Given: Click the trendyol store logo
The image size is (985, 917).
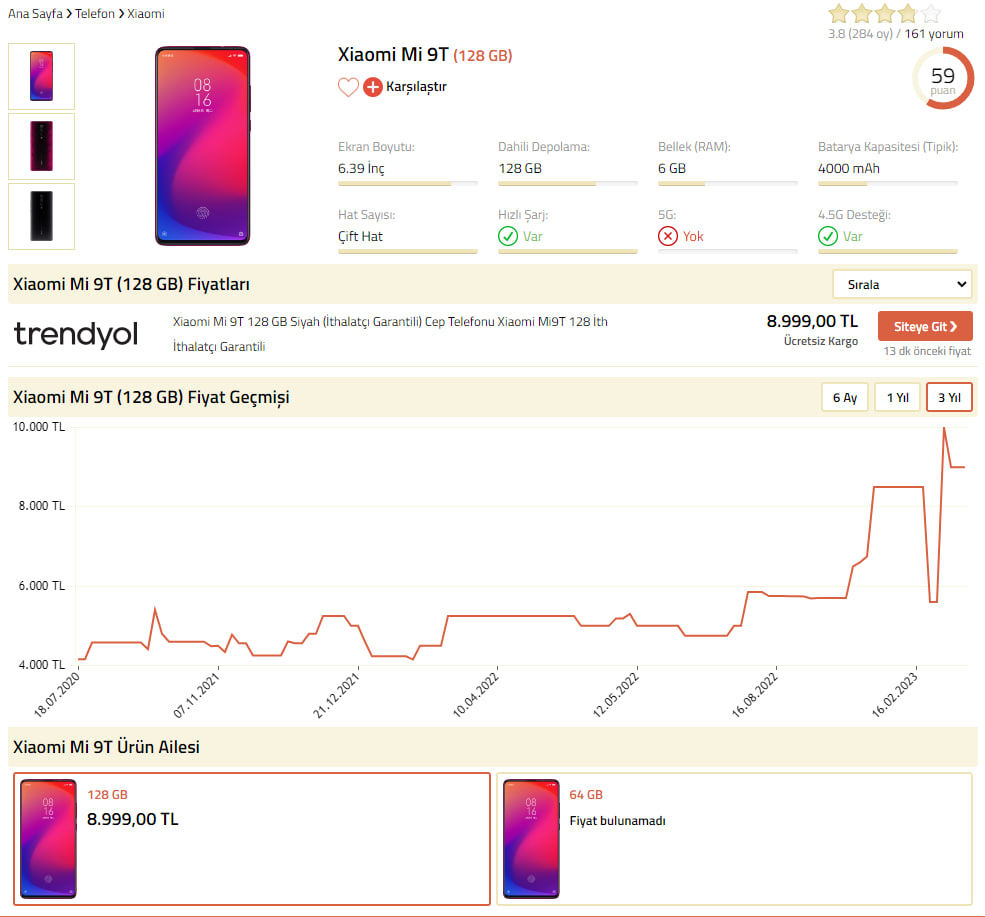Looking at the screenshot, I should pyautogui.click(x=76, y=335).
